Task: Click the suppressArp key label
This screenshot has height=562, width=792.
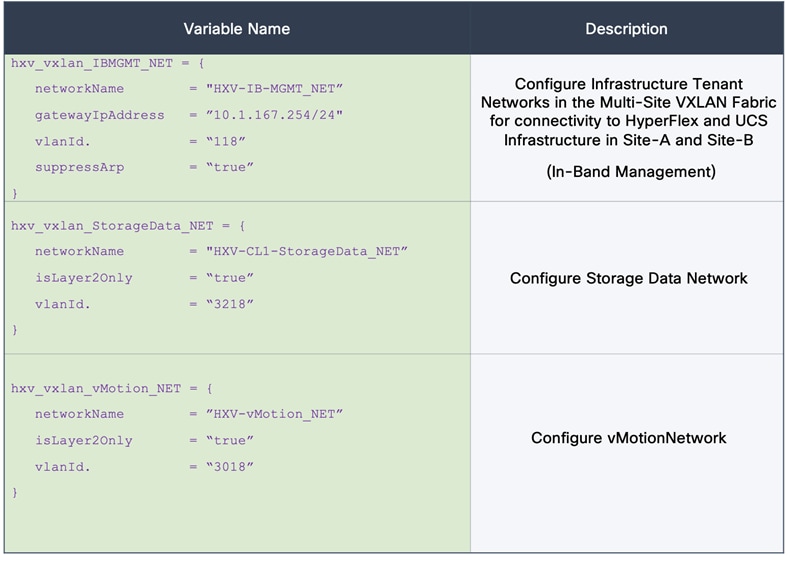Action: pos(79,167)
